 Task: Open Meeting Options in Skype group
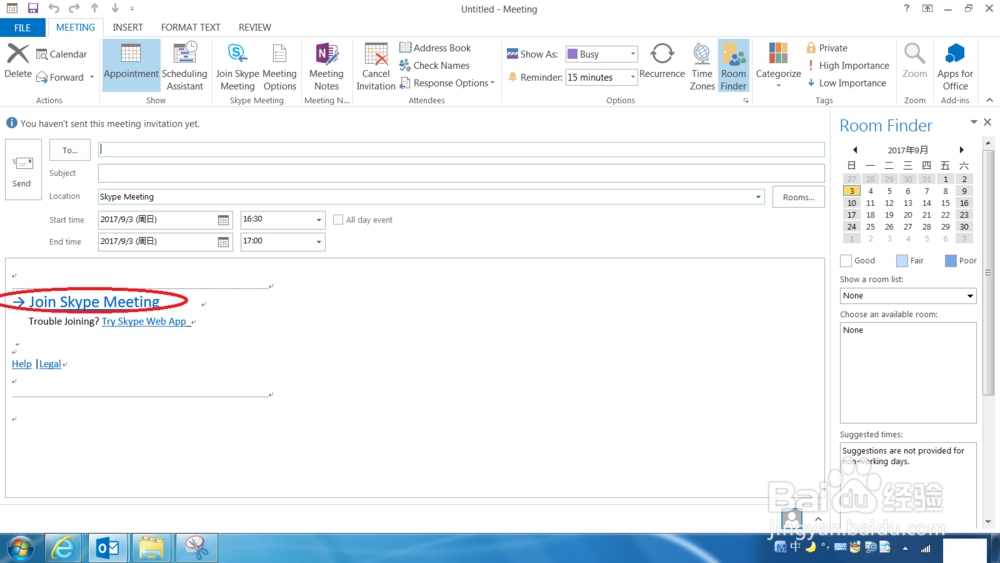click(x=279, y=66)
